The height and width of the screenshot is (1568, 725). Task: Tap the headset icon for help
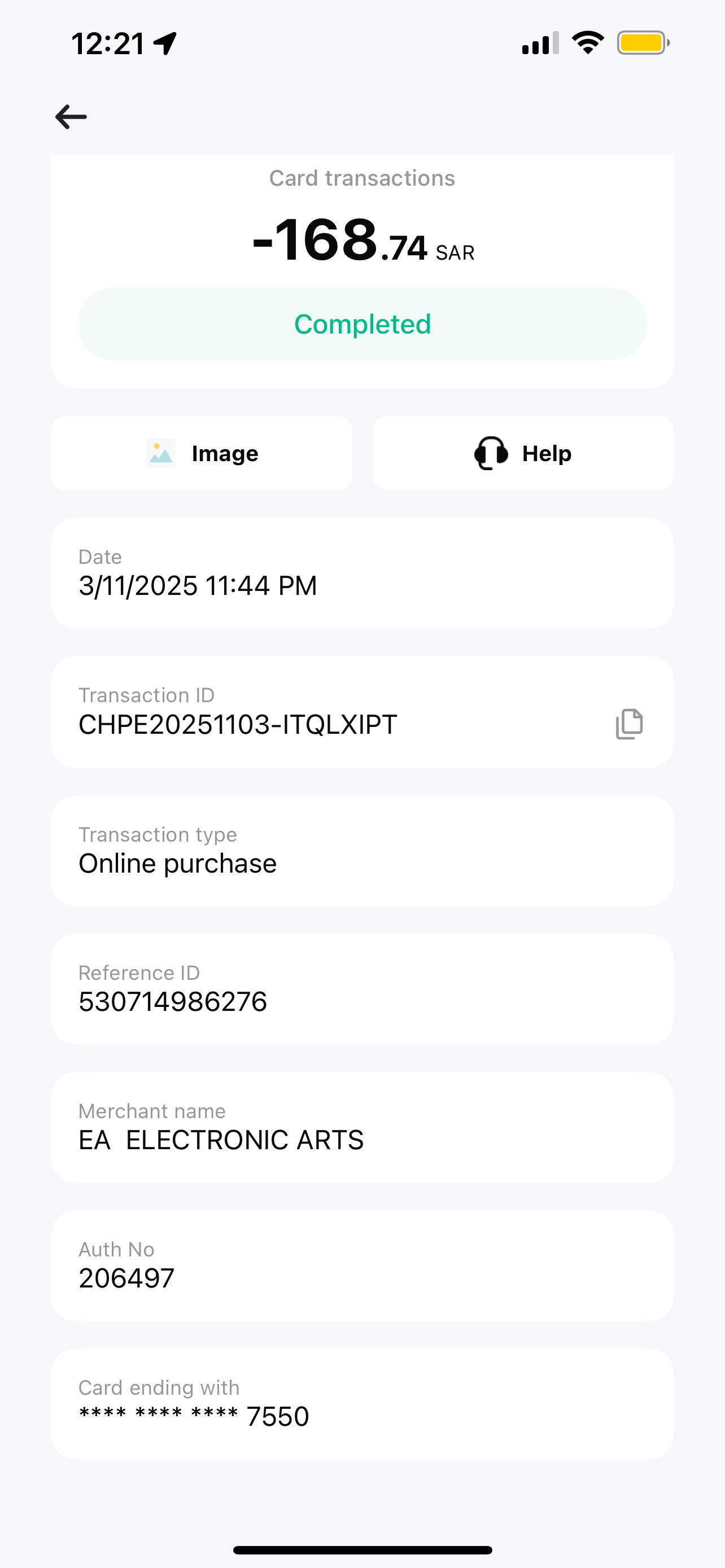click(491, 453)
